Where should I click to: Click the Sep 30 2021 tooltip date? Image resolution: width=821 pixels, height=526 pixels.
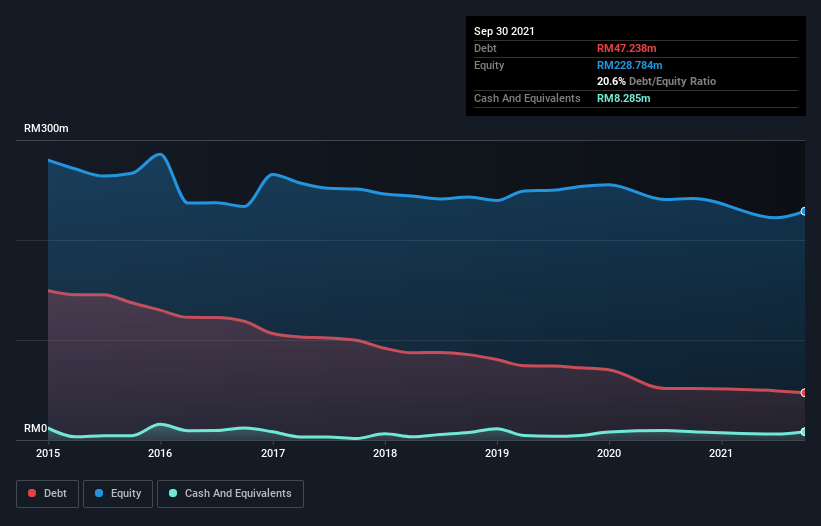pos(504,31)
